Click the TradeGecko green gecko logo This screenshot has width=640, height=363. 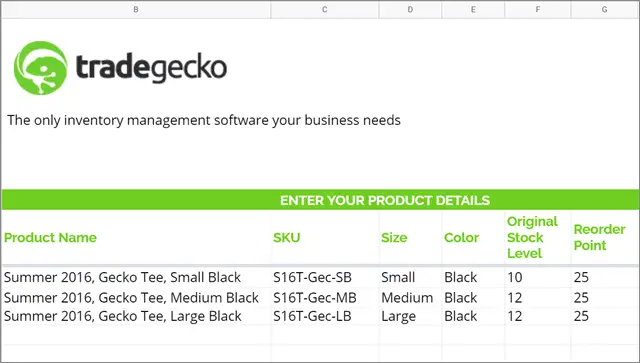(x=40, y=68)
